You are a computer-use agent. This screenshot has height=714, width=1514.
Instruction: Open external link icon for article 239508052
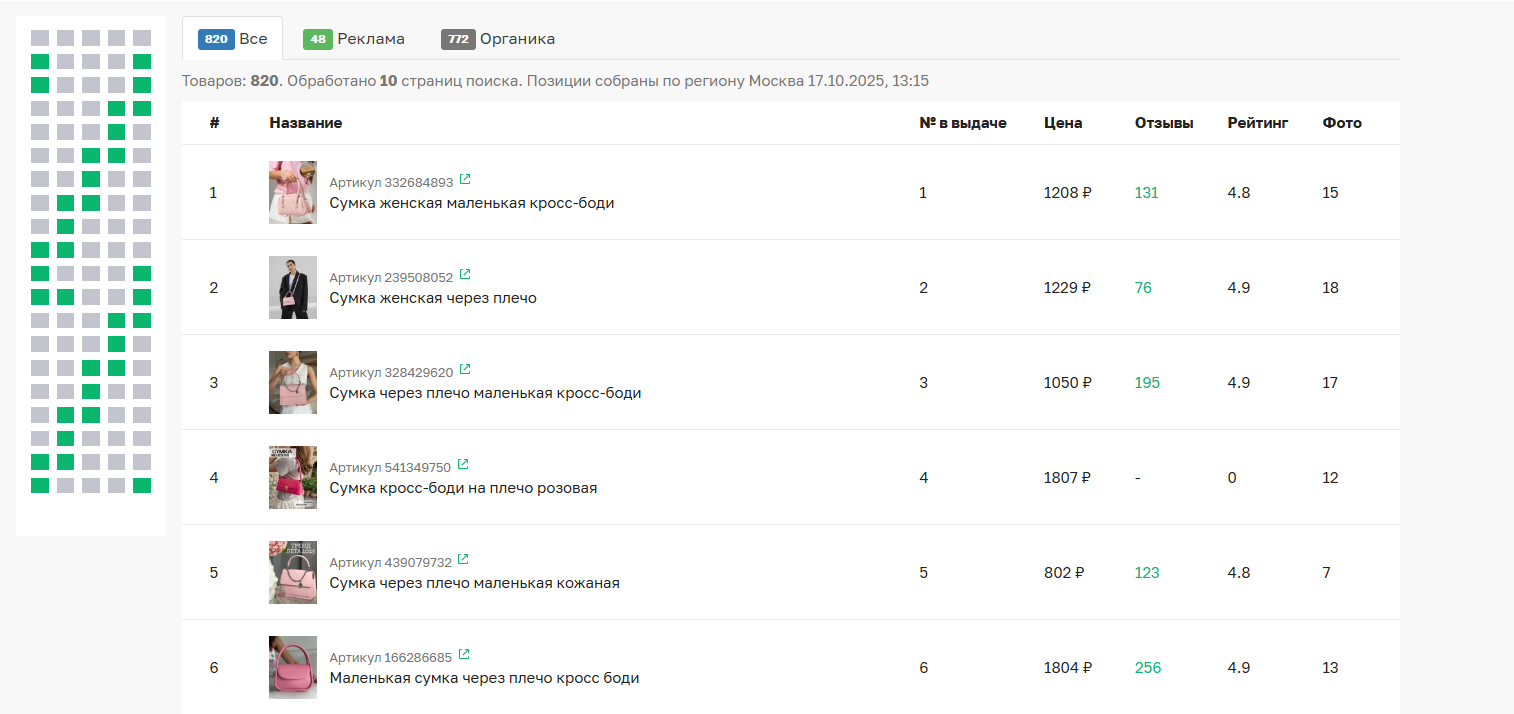tap(464, 276)
